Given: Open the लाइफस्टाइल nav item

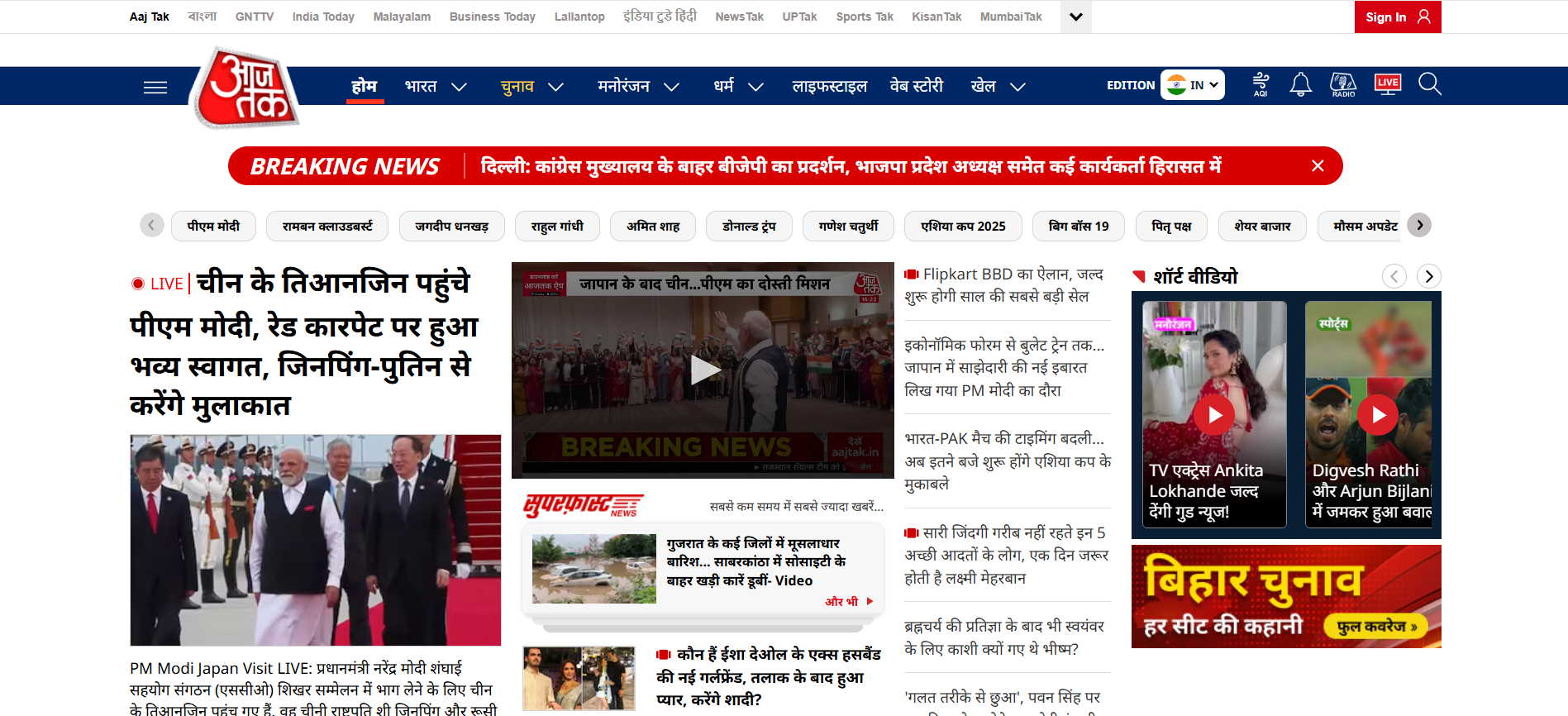Looking at the screenshot, I should (830, 86).
